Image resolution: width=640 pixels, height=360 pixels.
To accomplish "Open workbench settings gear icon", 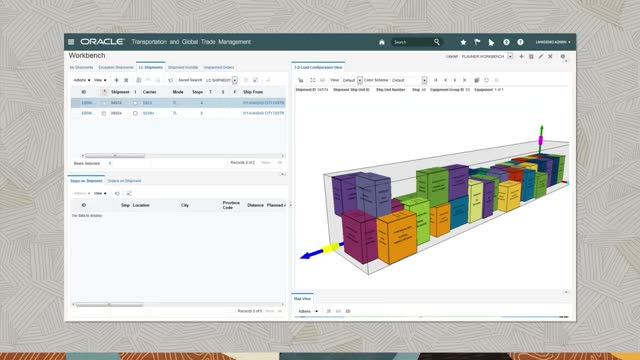I will (562, 56).
